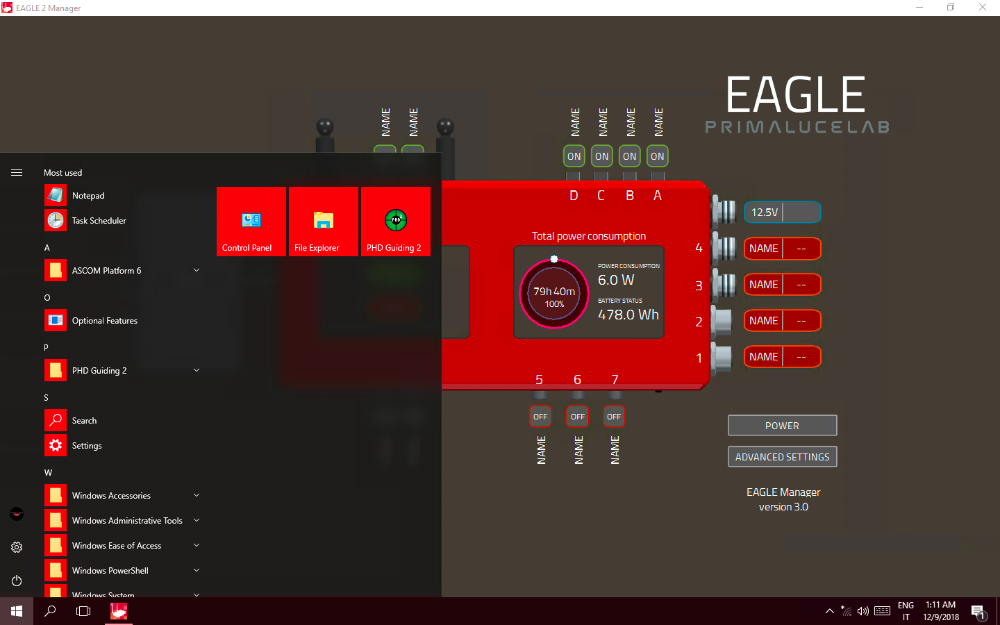Expand Windows Ease of Access chevron
The width and height of the screenshot is (1000, 625).
coord(196,545)
